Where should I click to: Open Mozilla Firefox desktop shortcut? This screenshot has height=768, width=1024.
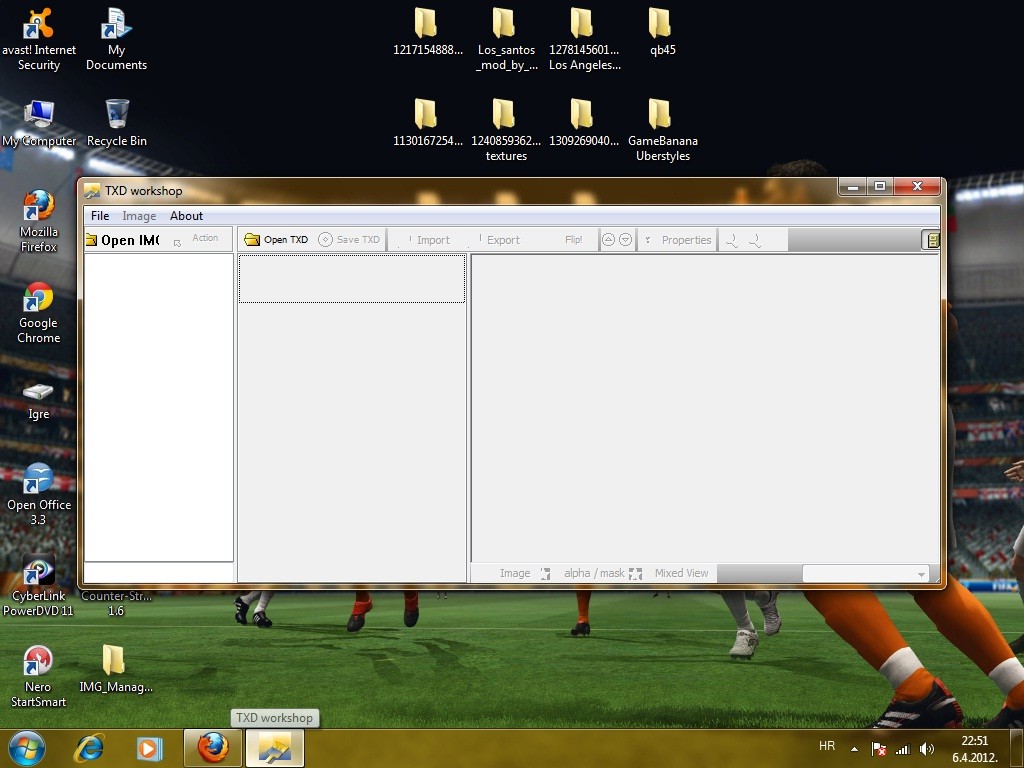click(38, 220)
